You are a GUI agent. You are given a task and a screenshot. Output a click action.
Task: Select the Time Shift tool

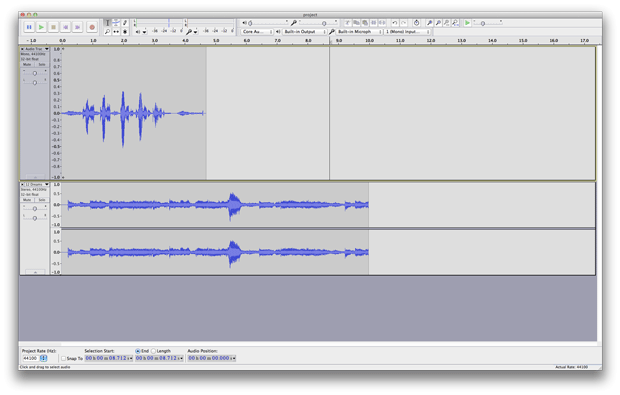[x=116, y=32]
